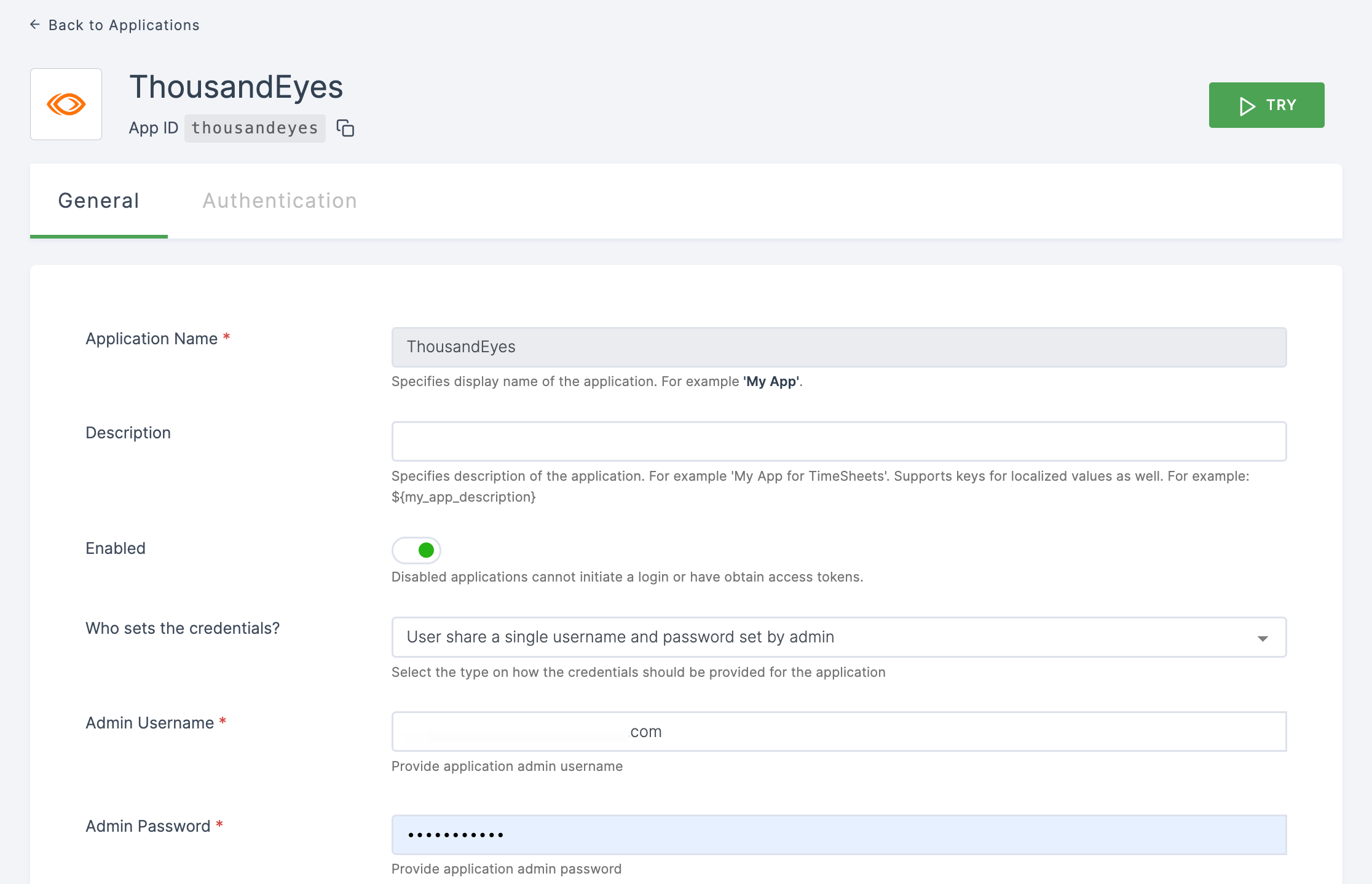Open the Who sets the credentials dropdown
1372x884 pixels.
click(x=839, y=637)
